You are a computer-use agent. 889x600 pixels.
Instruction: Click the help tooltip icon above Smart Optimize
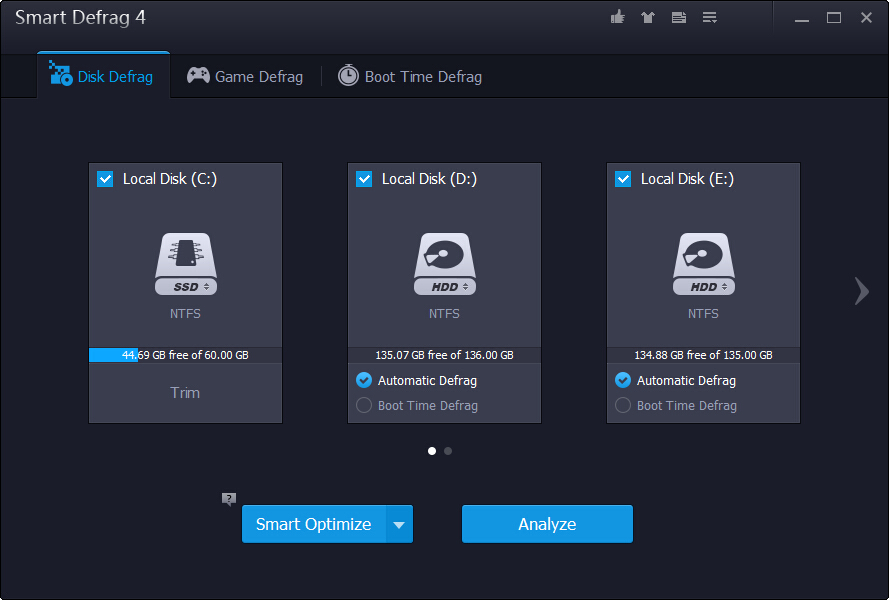tap(229, 498)
